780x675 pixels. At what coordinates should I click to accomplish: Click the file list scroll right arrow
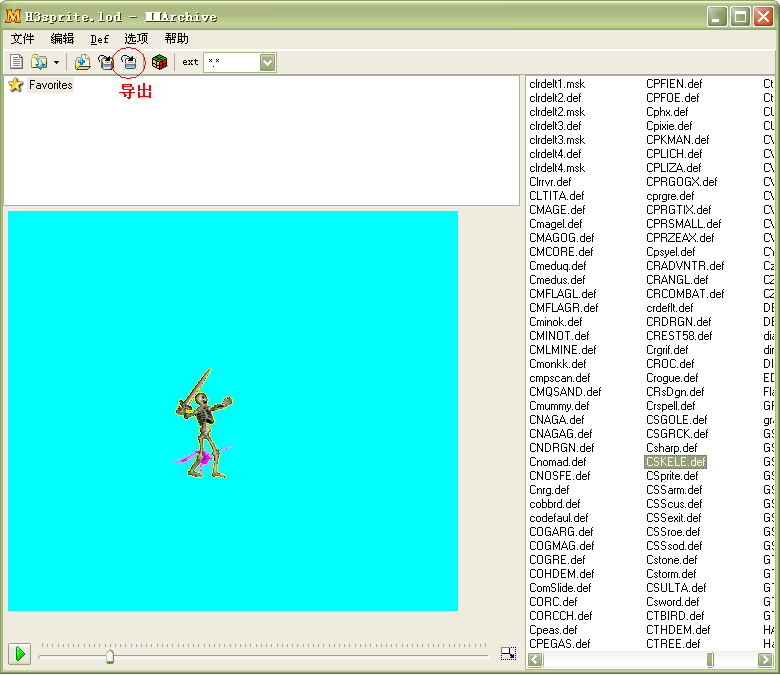pos(765,660)
